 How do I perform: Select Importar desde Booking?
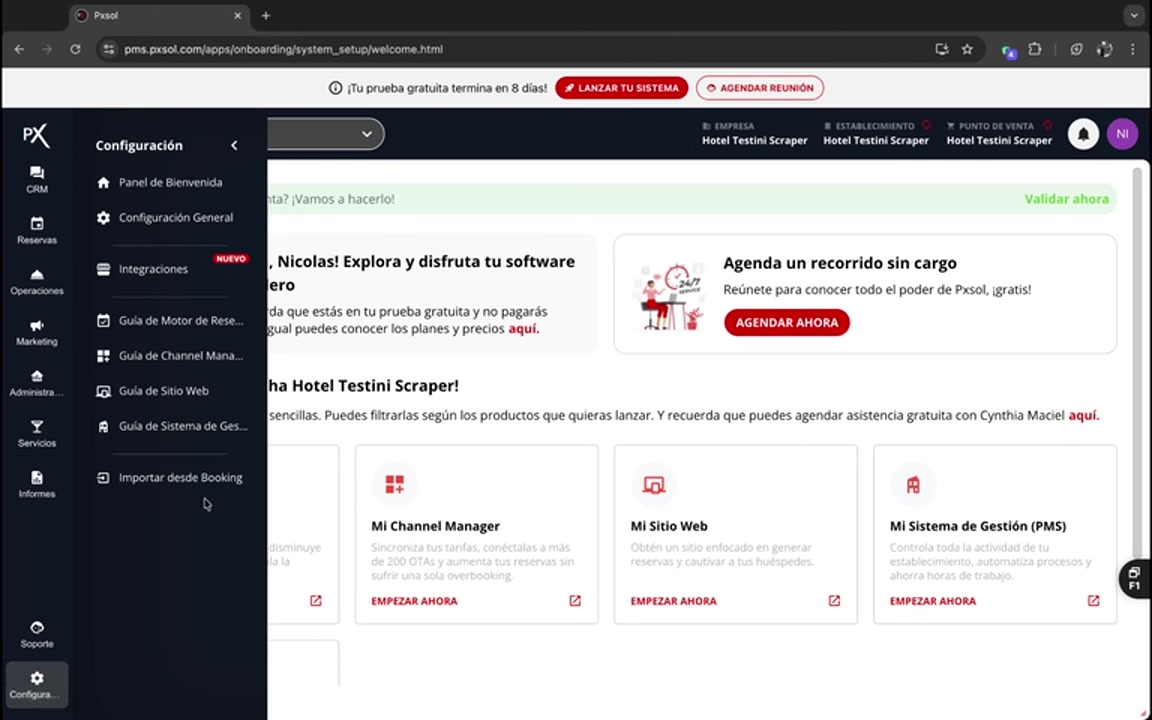point(180,477)
